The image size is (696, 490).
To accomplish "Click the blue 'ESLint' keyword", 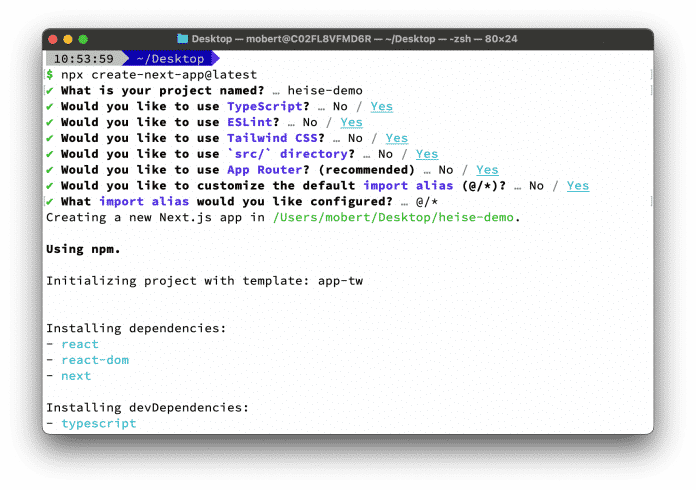I will point(250,122).
